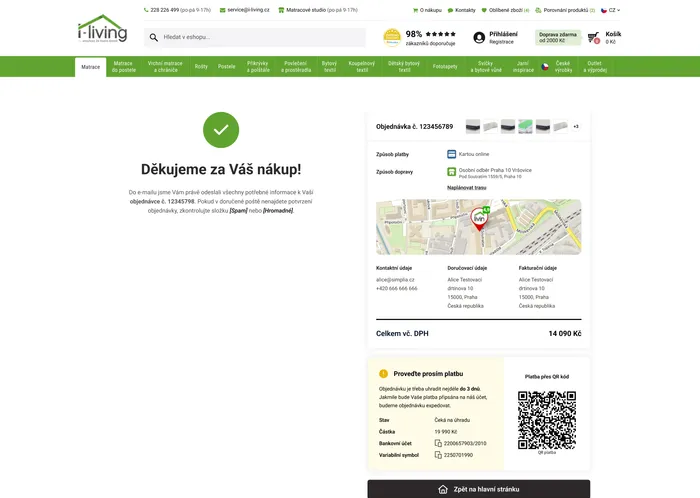Click the store pickup icon by Osobní odběr

(451, 171)
